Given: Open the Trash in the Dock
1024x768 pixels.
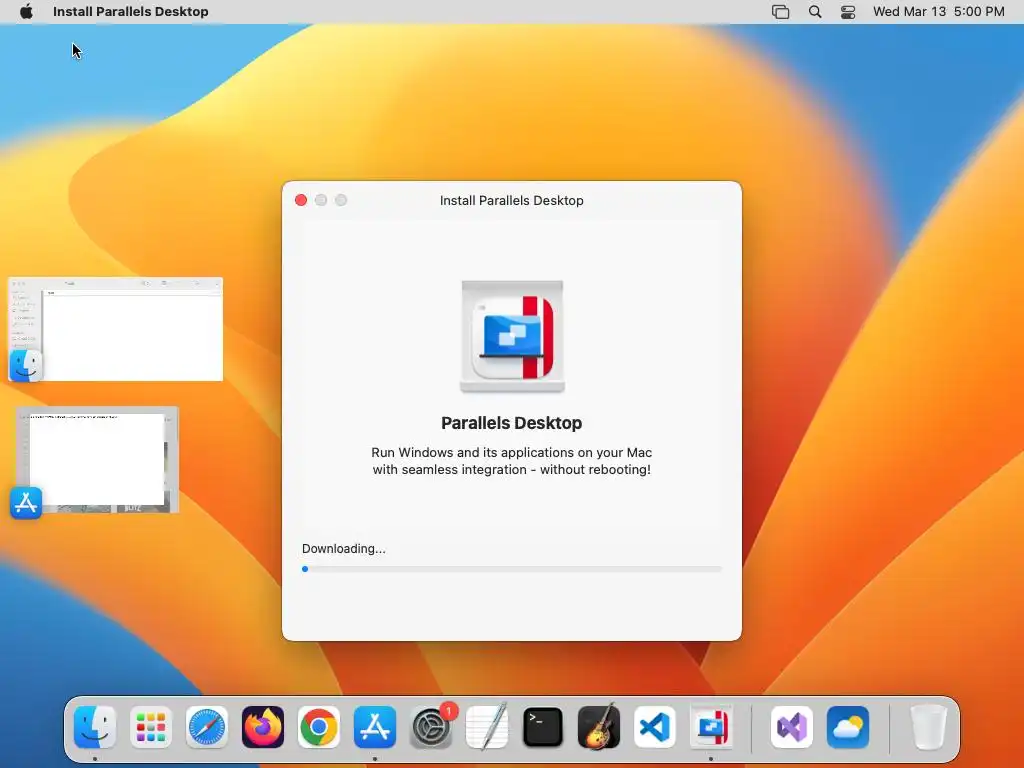Looking at the screenshot, I should [928, 727].
